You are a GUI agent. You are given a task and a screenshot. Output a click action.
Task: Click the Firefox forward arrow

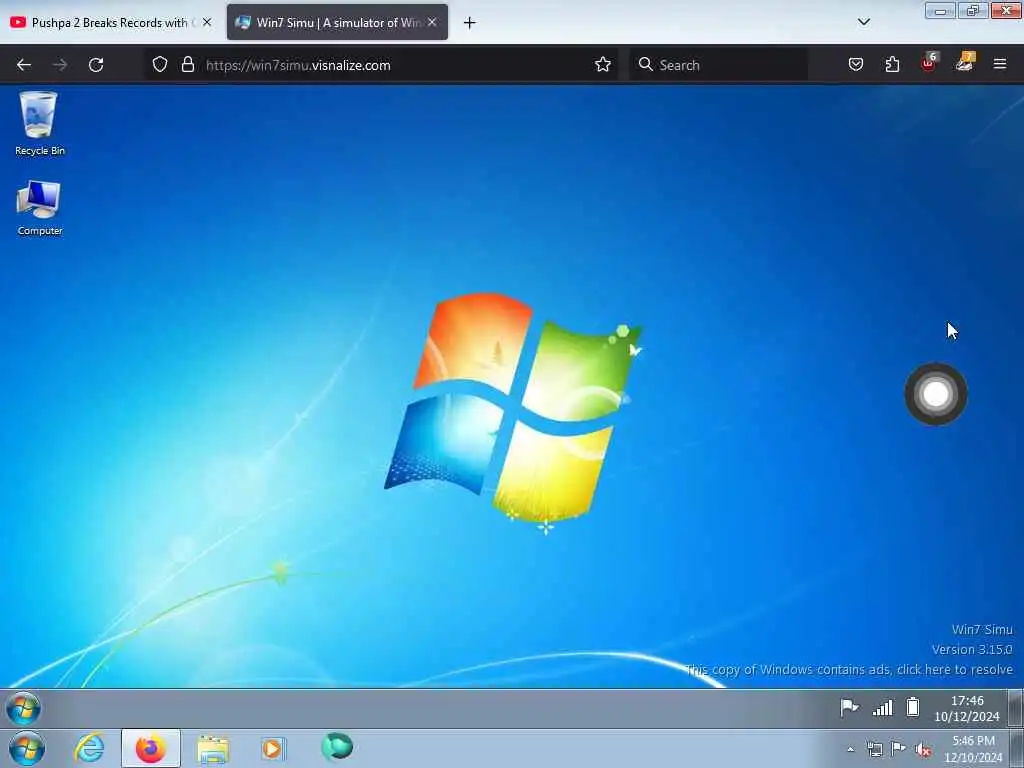pos(60,65)
